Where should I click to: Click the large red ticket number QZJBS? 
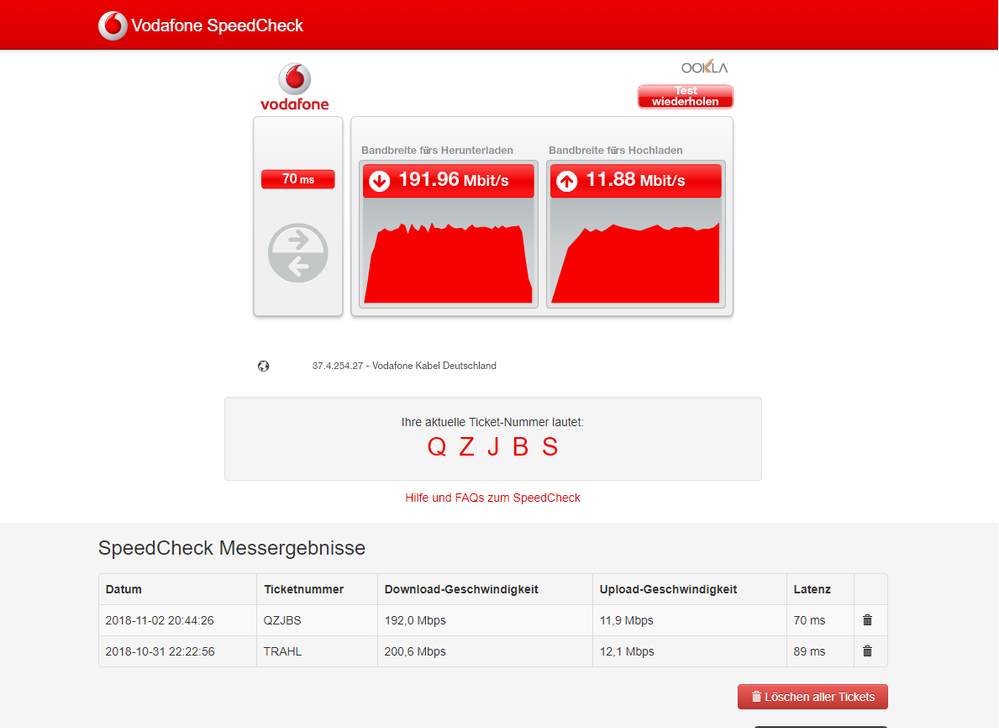click(492, 447)
